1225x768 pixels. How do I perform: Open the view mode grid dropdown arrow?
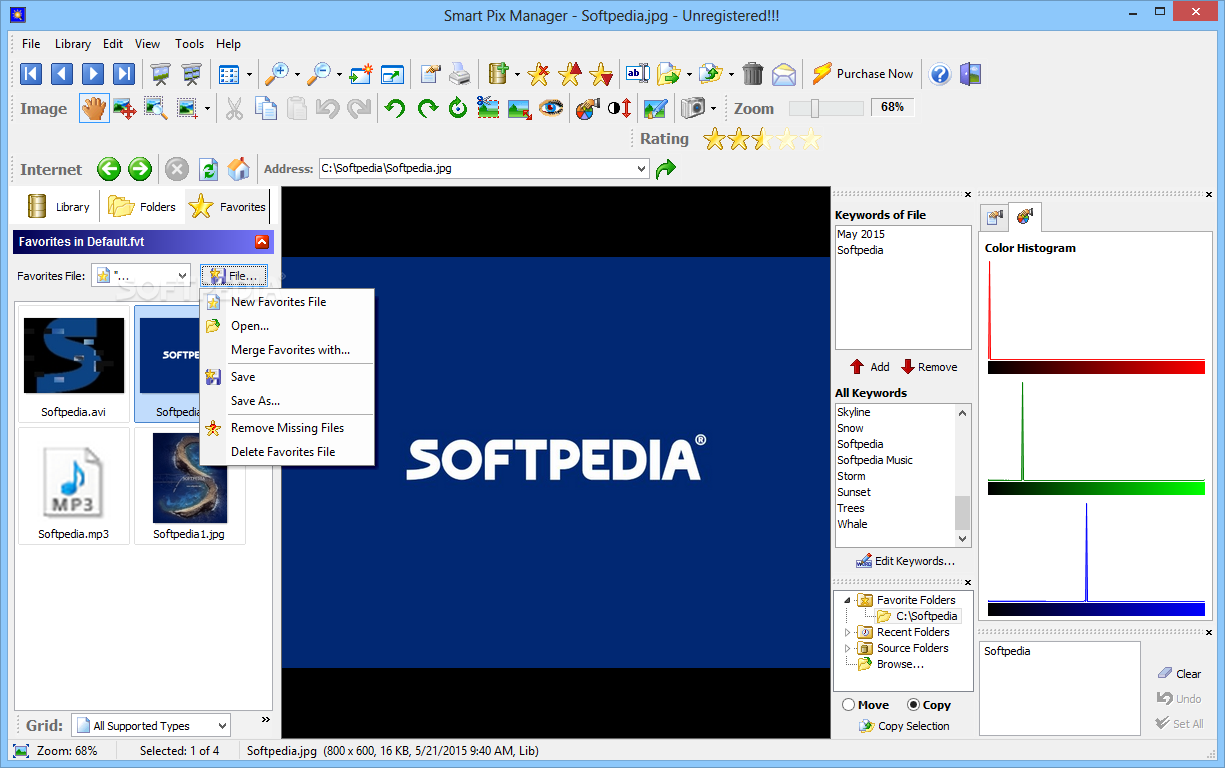point(247,75)
